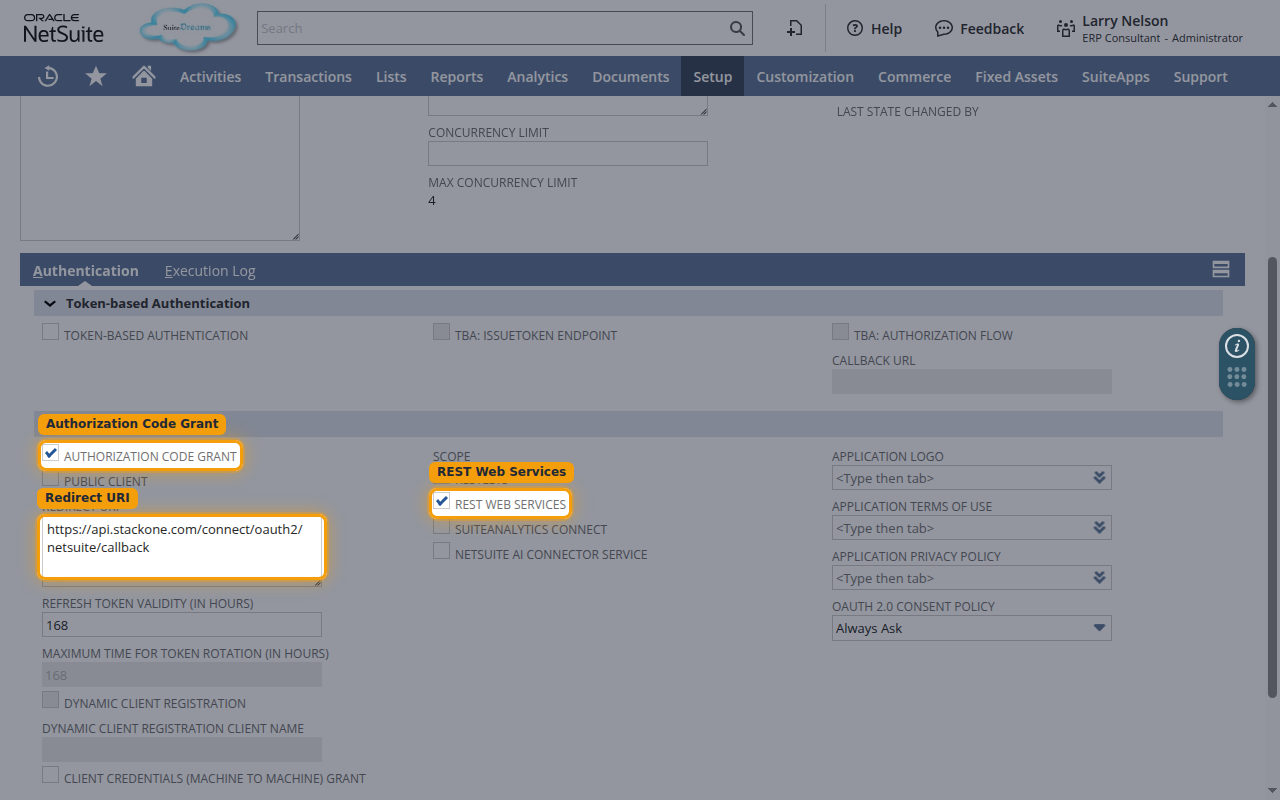Screen dimensions: 1280x800
Task: Click the Callback URL field
Action: pyautogui.click(x=972, y=381)
